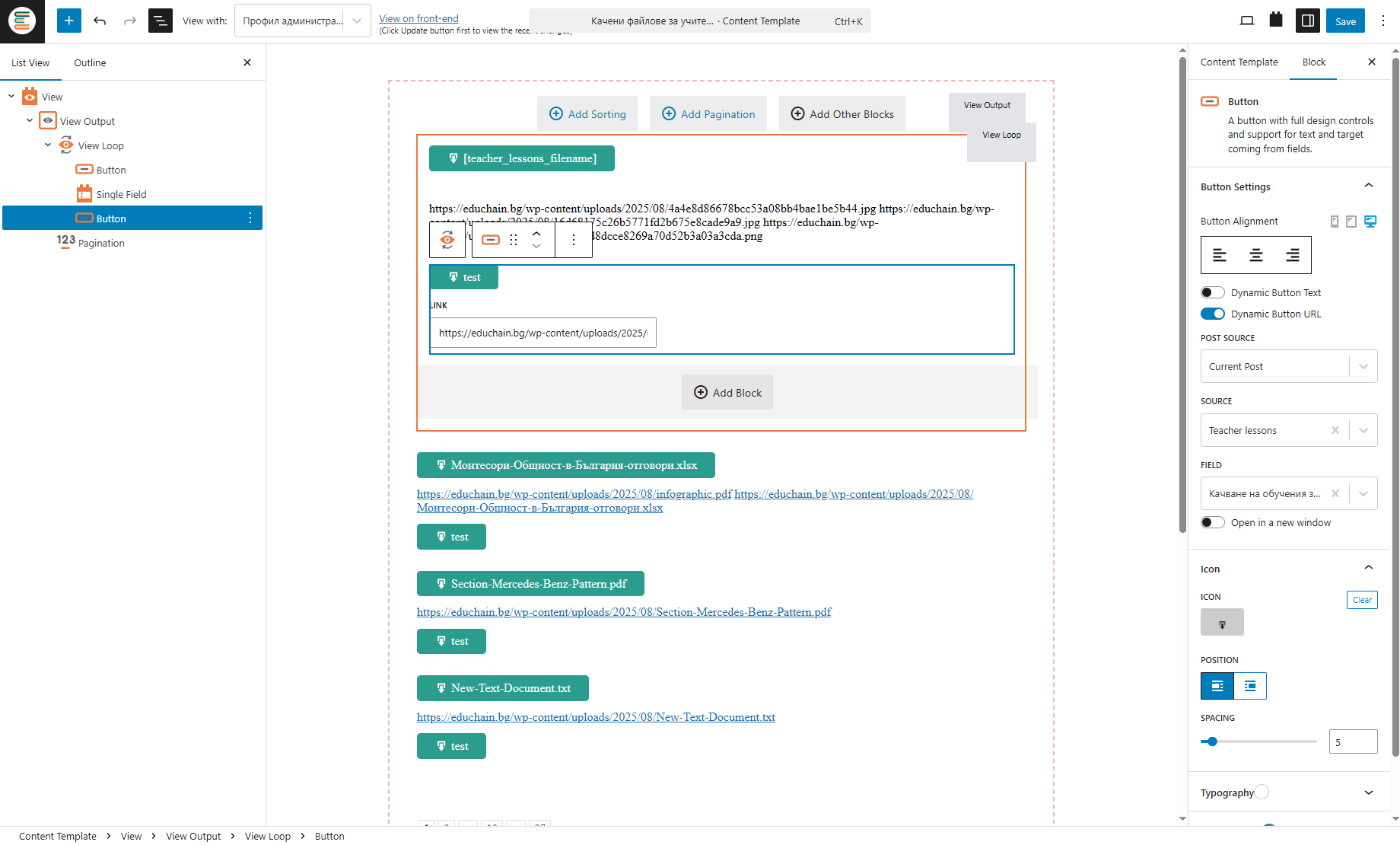Choose right button alignment icon
This screenshot has width=1400, height=845.
tap(1292, 255)
